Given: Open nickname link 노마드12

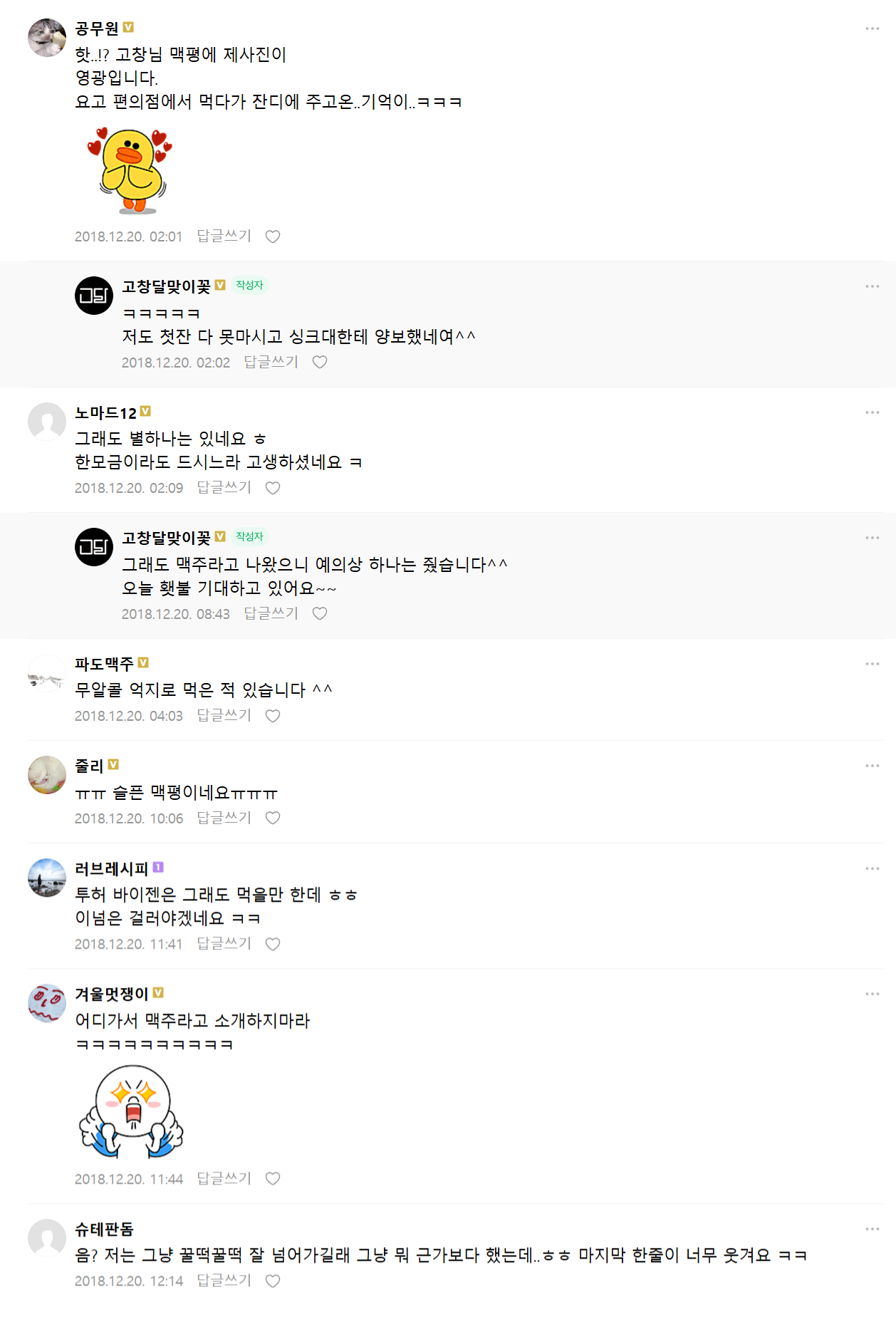Looking at the screenshot, I should click(105, 413).
